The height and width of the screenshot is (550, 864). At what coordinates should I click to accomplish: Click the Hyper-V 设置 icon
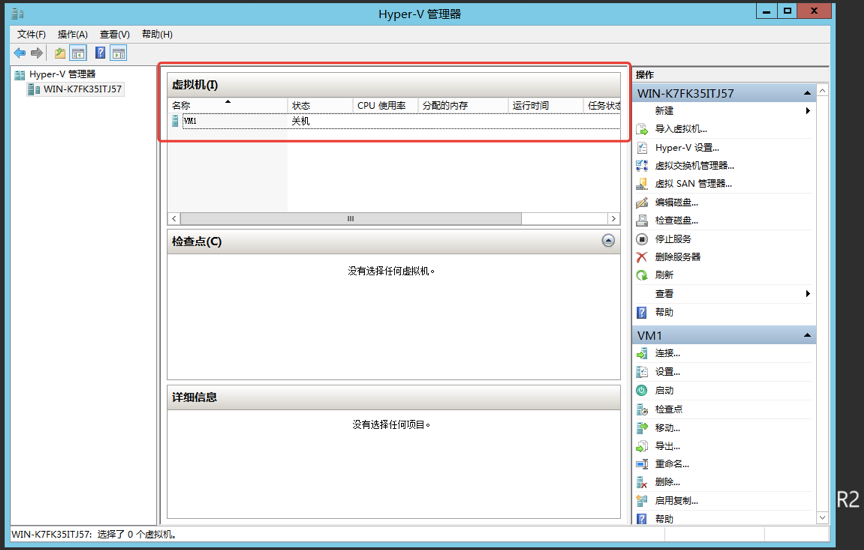[x=642, y=148]
